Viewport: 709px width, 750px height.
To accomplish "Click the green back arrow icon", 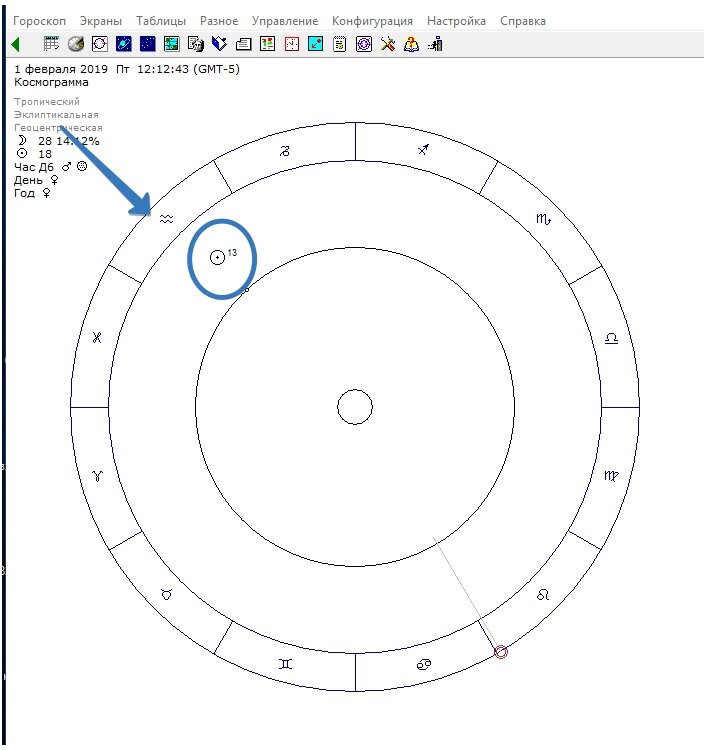I will [15, 44].
